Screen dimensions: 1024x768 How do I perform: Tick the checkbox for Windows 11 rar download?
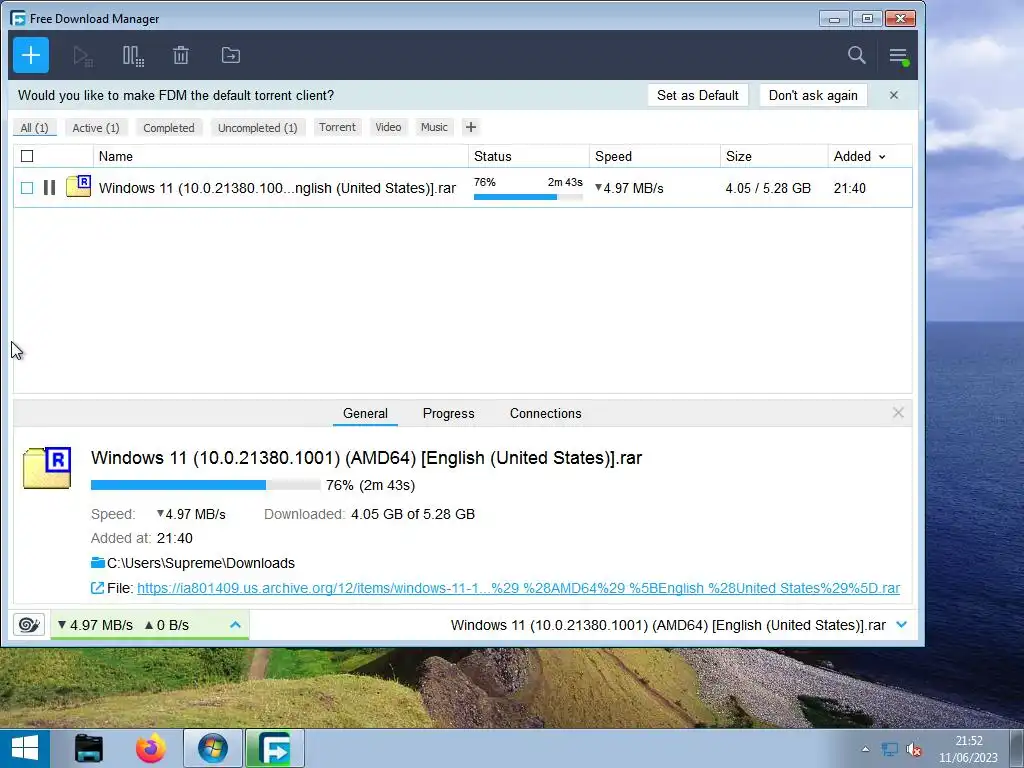tap(27, 188)
